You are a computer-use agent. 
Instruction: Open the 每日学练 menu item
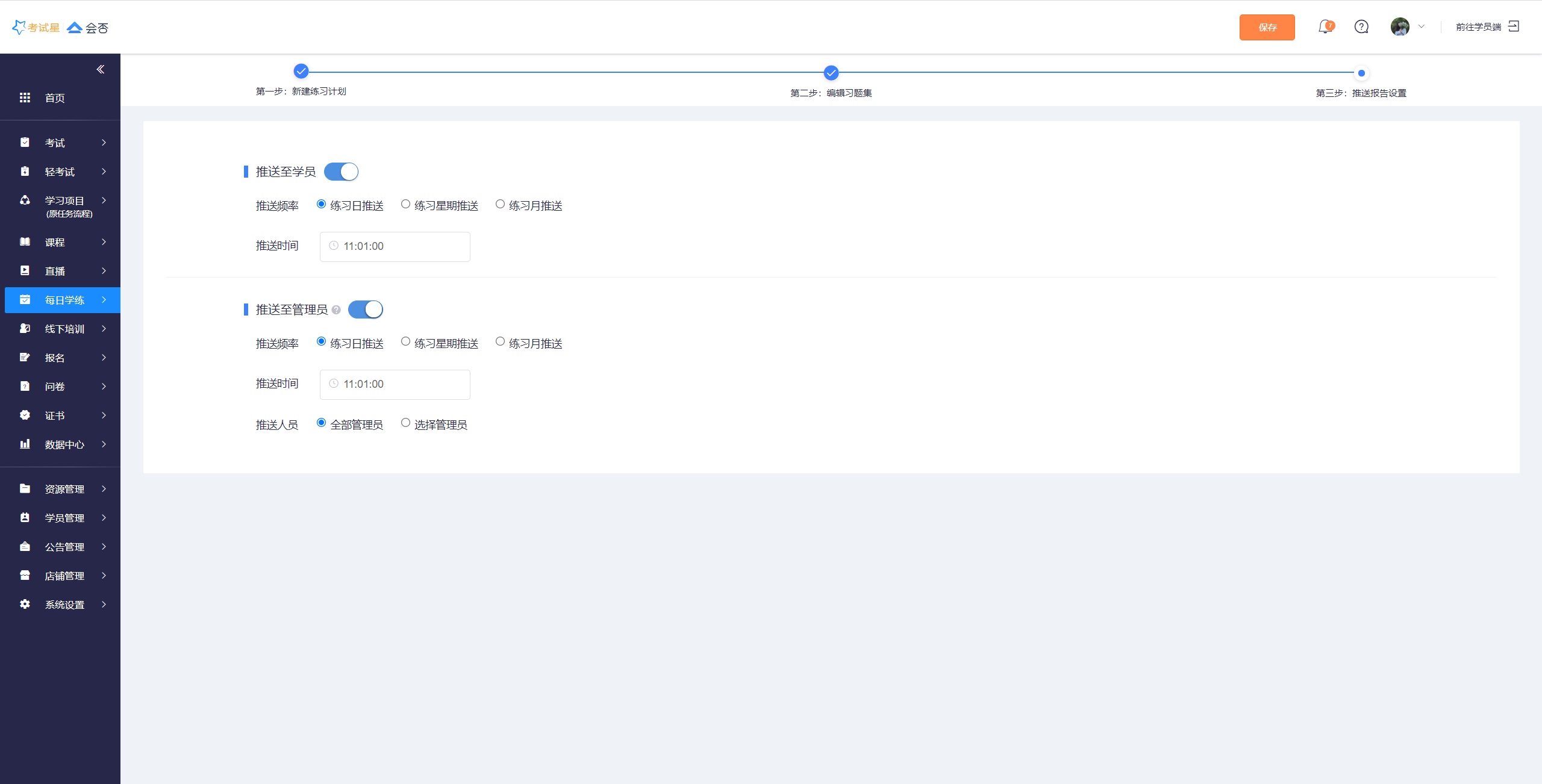(64, 300)
